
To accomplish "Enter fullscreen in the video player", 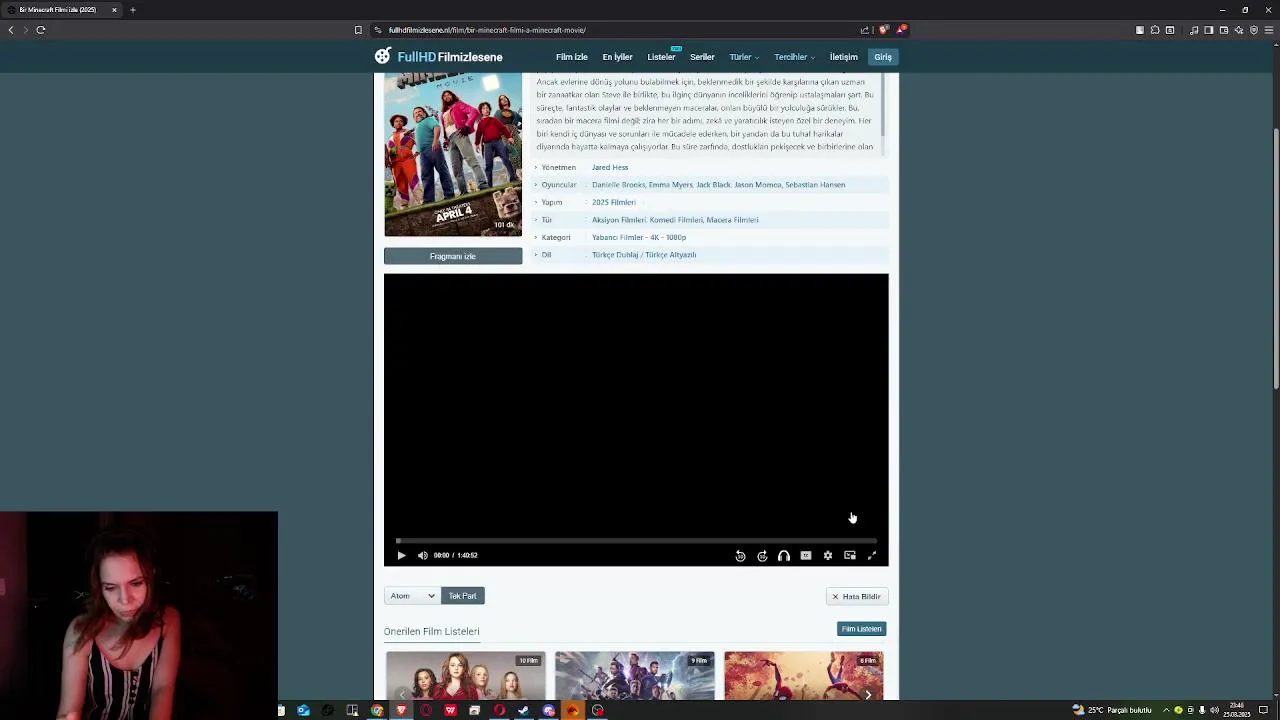I will coord(872,555).
